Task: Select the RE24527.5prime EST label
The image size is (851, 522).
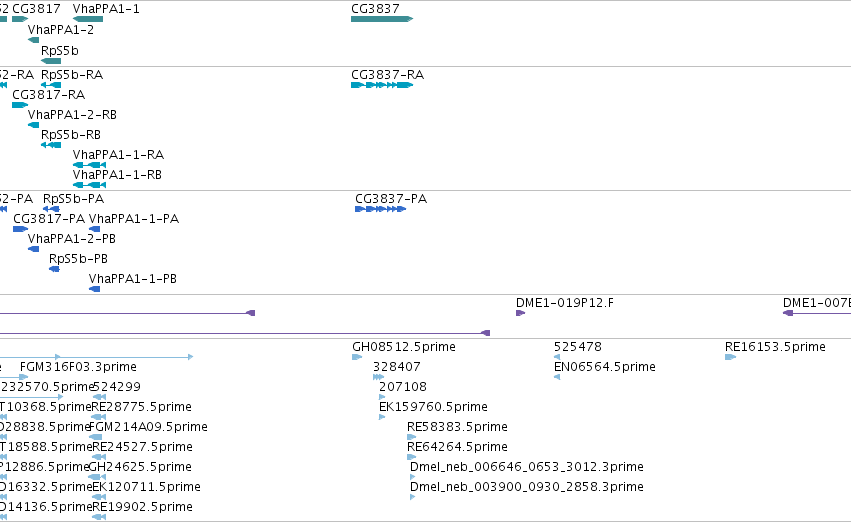Action: pos(142,448)
